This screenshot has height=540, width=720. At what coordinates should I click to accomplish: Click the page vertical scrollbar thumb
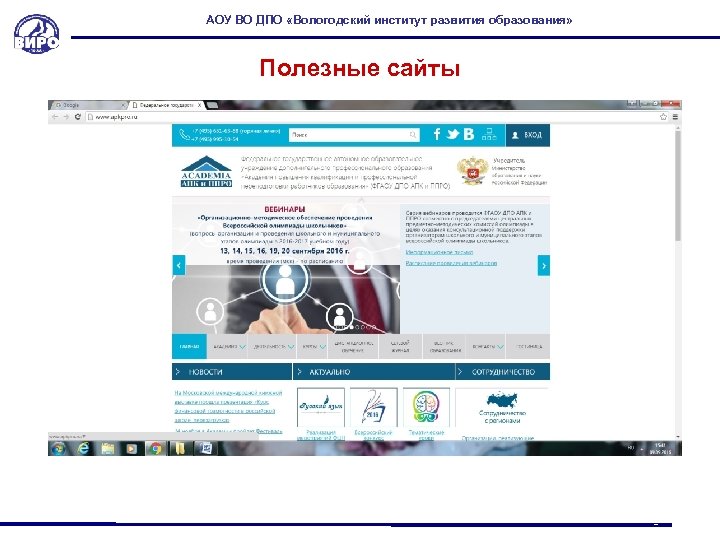pos(678,186)
